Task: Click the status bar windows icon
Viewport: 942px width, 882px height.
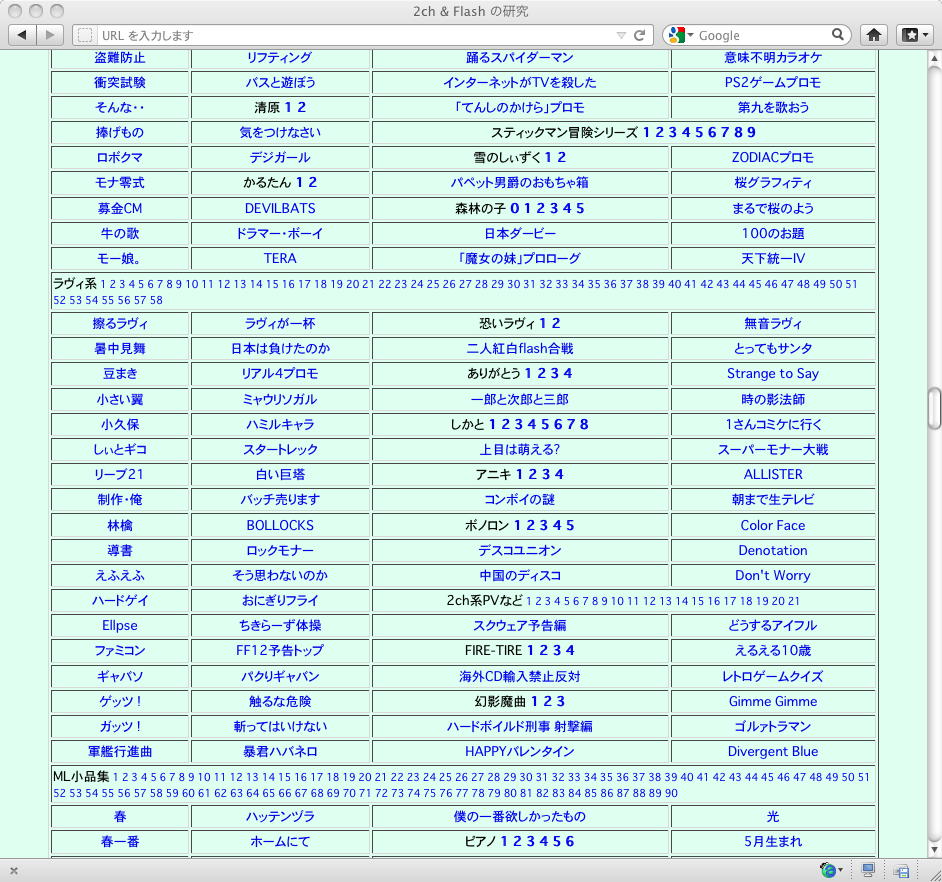Action: 901,870
